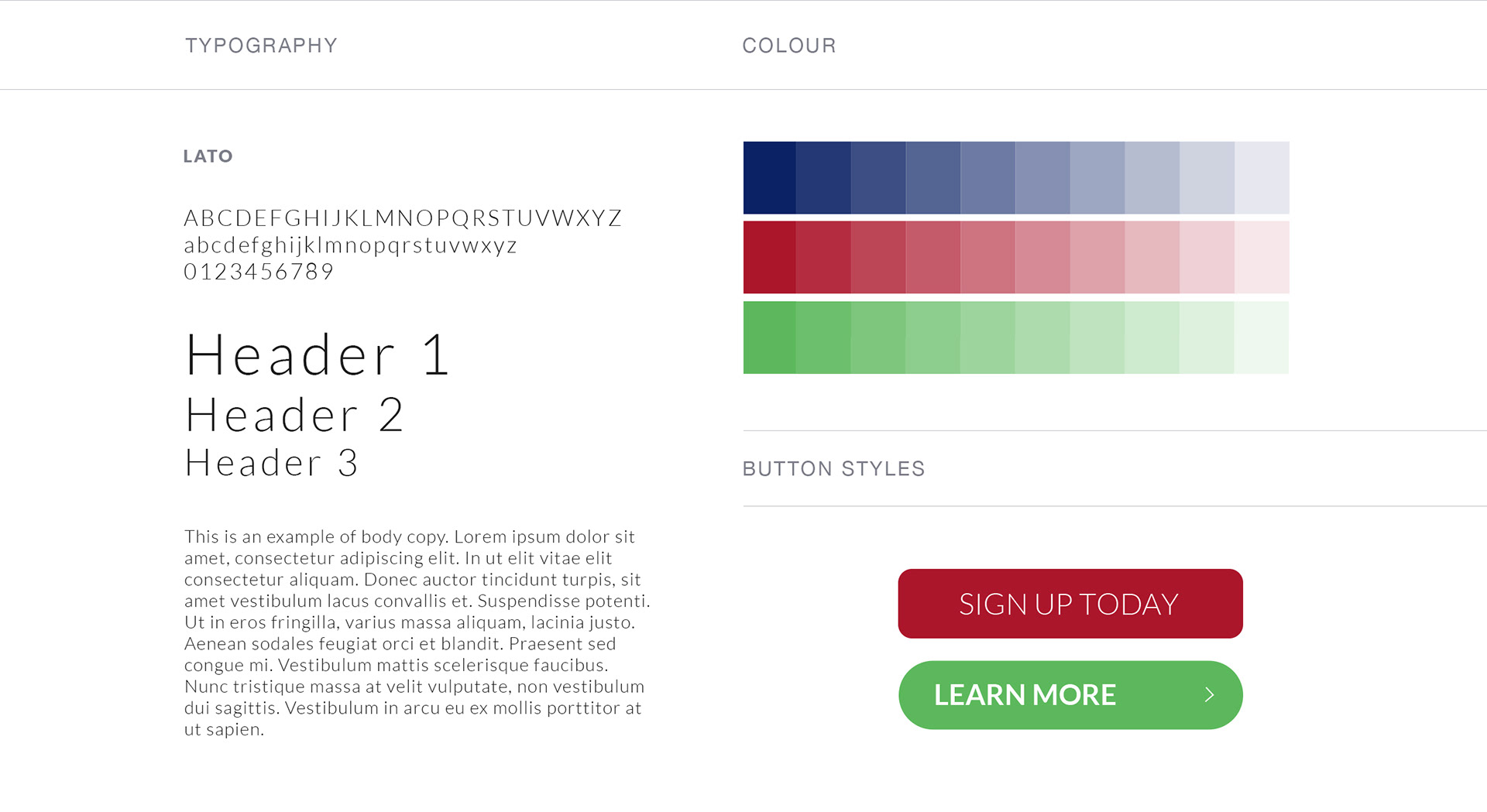The image size is (1487, 812).
Task: Choose the fifth blue swatch in row
Action: tap(987, 177)
